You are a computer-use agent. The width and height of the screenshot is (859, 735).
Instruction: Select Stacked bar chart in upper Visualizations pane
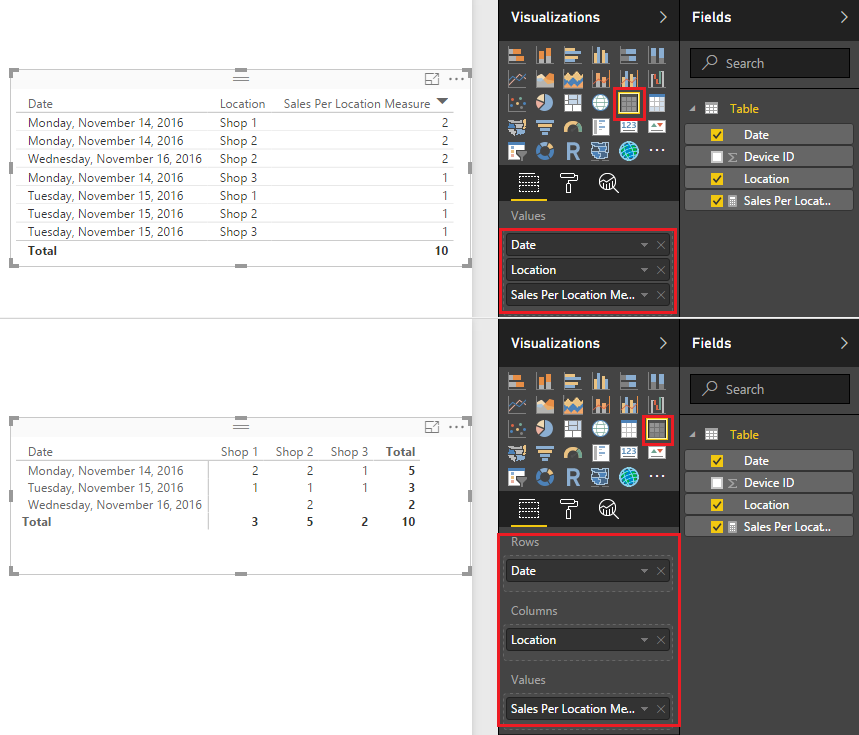(517, 55)
